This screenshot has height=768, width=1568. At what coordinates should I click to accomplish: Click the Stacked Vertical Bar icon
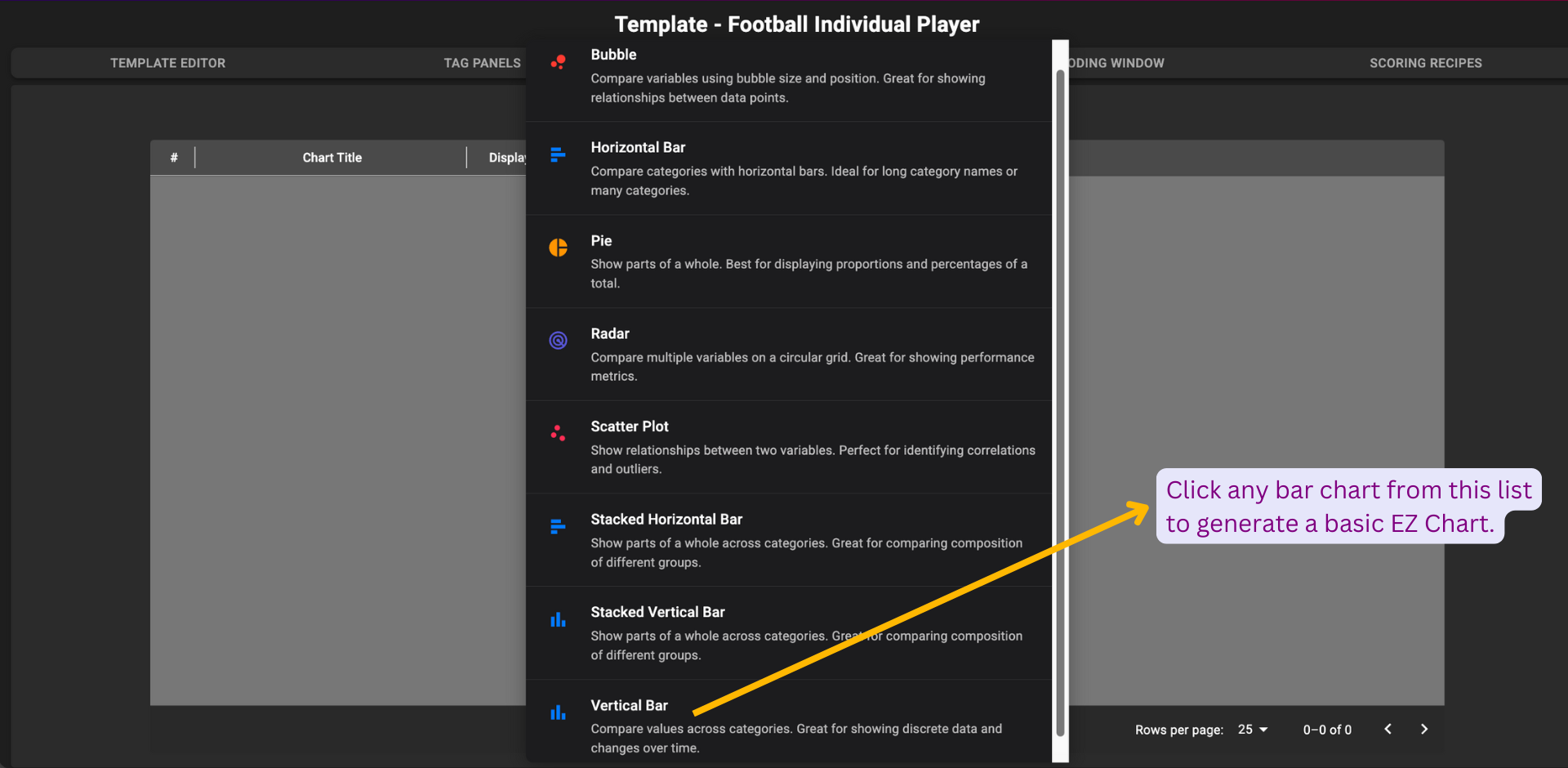(x=558, y=619)
